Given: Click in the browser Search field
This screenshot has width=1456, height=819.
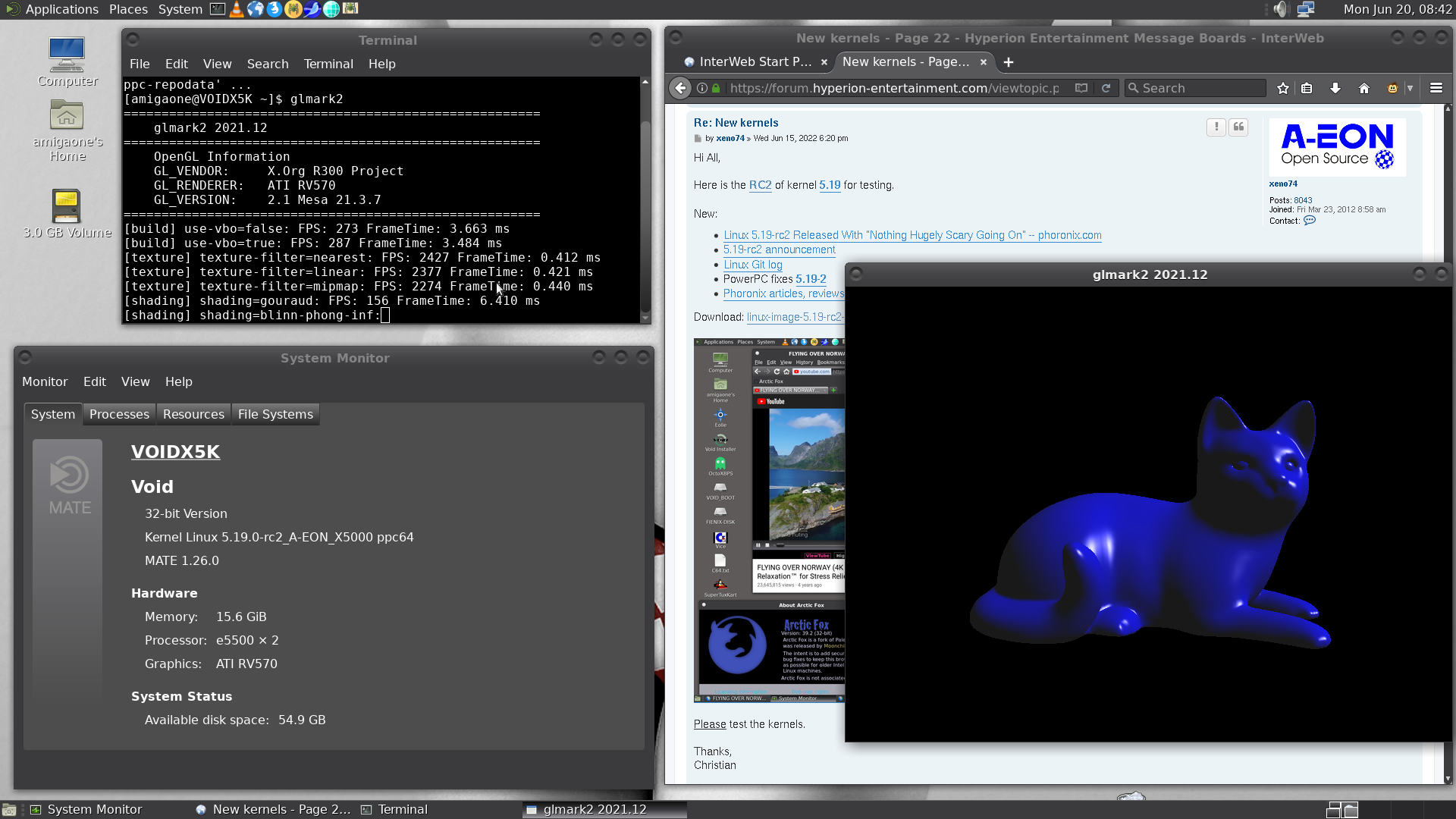Looking at the screenshot, I should [x=1196, y=88].
